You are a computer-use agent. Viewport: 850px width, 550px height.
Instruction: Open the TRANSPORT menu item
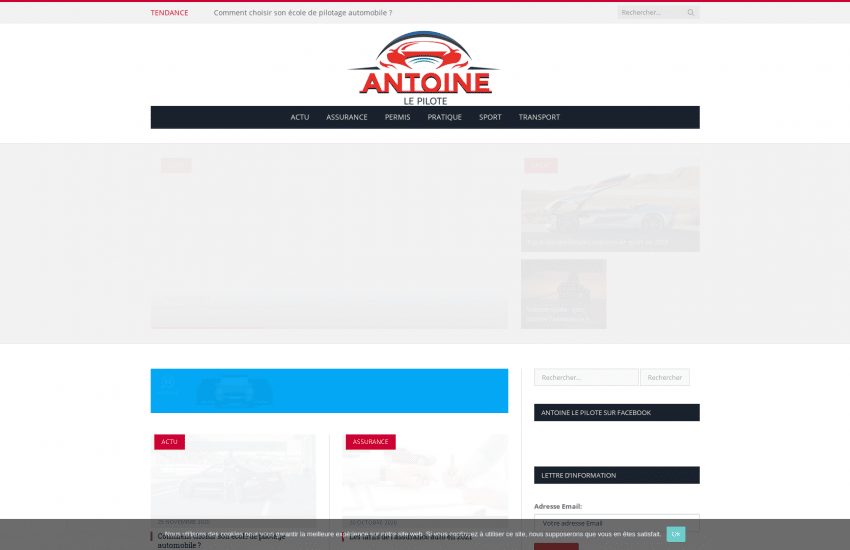tap(539, 117)
